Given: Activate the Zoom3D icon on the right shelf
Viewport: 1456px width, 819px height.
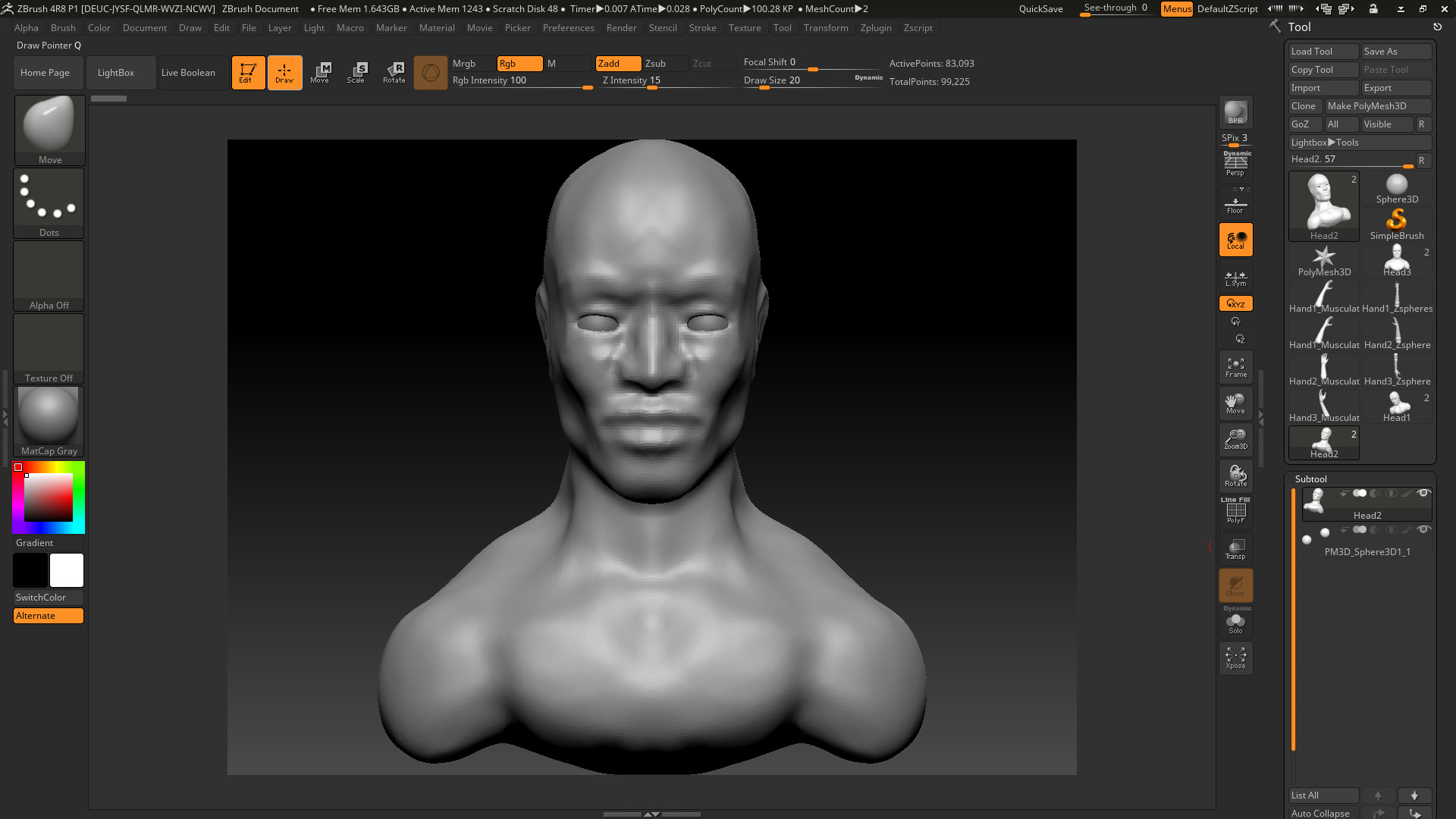Looking at the screenshot, I should click(1235, 440).
